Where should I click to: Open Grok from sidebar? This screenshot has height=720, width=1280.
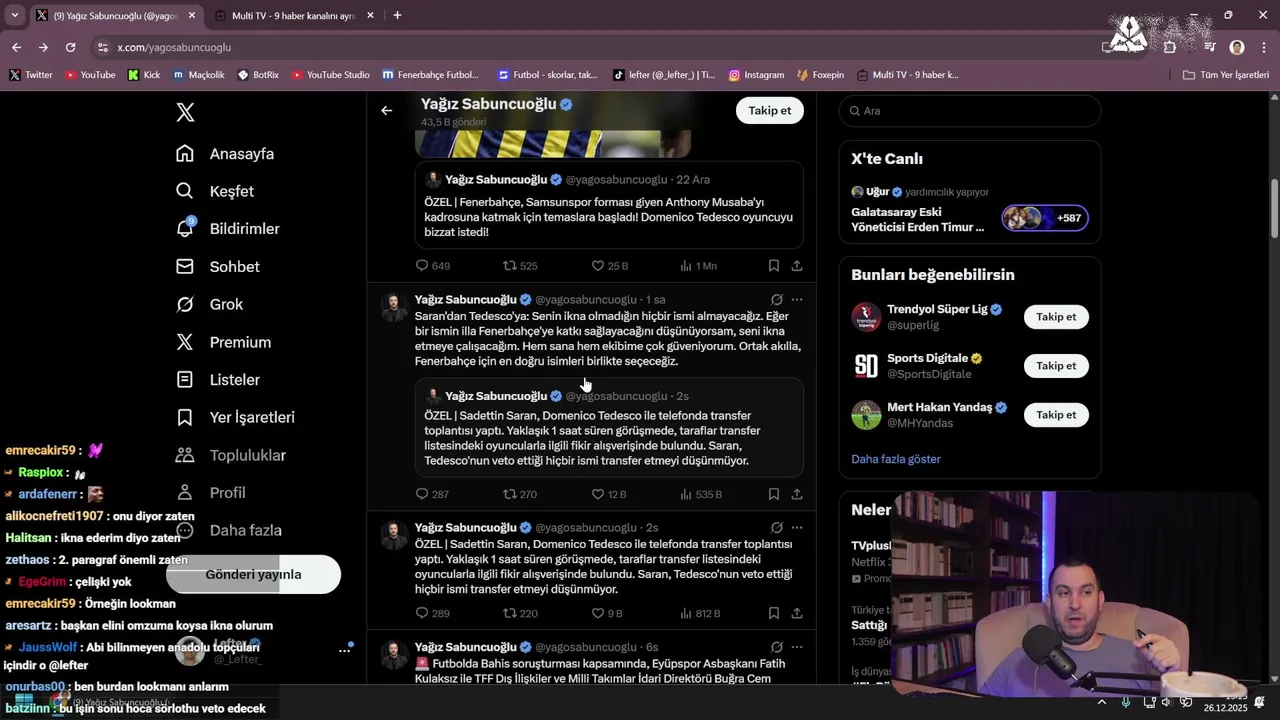tap(209, 304)
